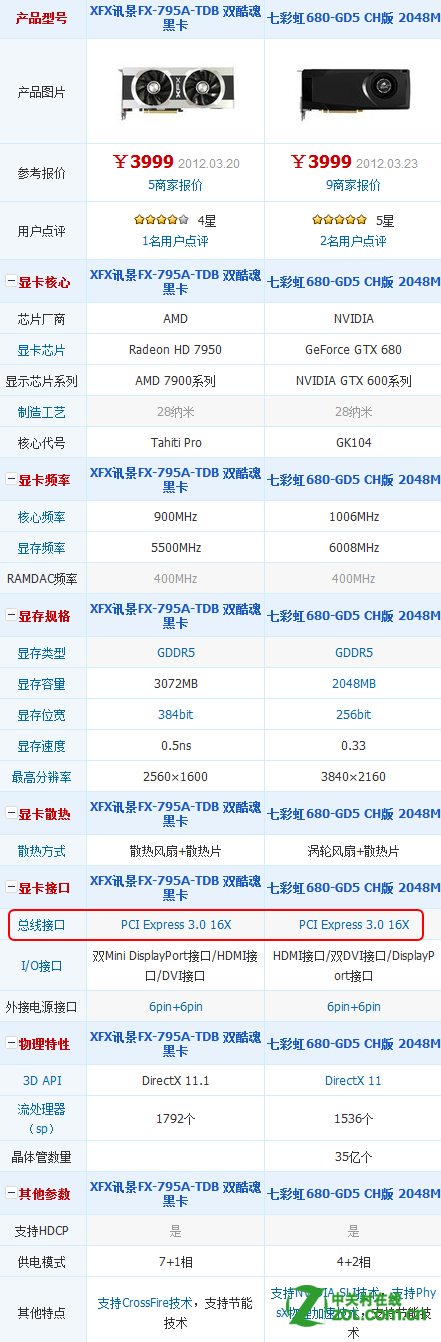Open the 流处理器 (sp) parameter link
This screenshot has width=441, height=1342.
point(42,1118)
